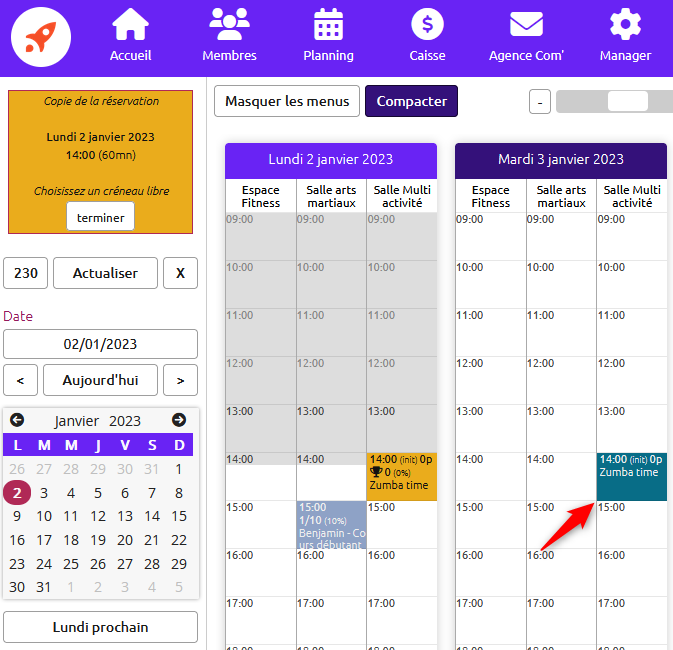673x650 pixels.
Task: Open the Accueil home icon
Action: (x=130, y=24)
